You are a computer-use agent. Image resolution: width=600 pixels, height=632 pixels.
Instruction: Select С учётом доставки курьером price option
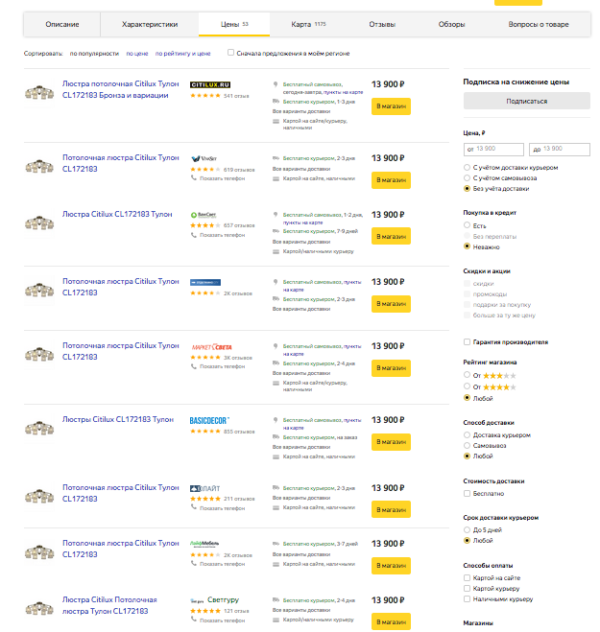pos(467,167)
